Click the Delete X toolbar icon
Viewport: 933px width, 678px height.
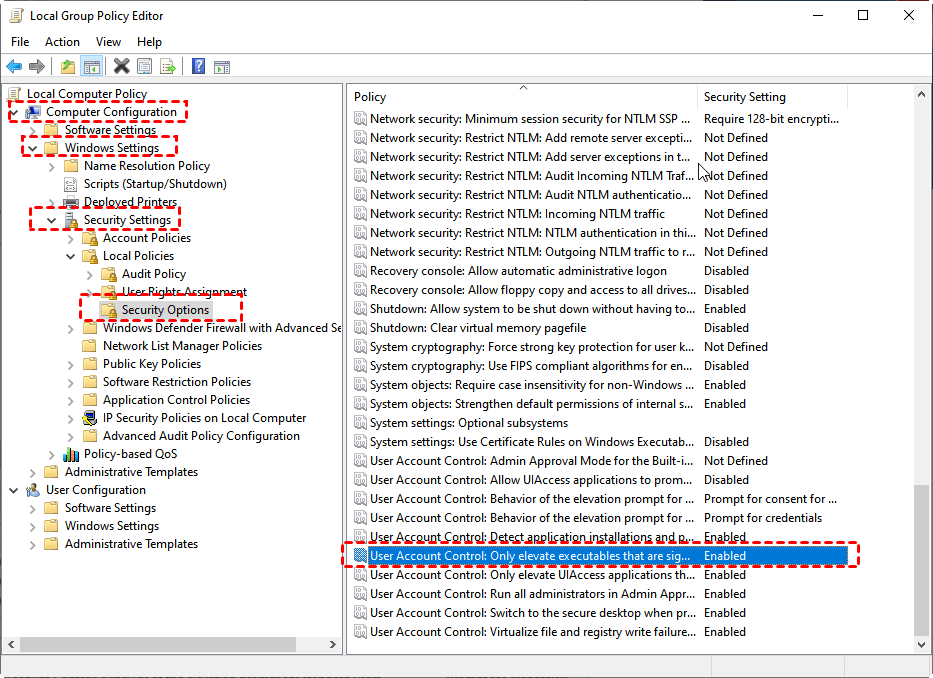(121, 67)
